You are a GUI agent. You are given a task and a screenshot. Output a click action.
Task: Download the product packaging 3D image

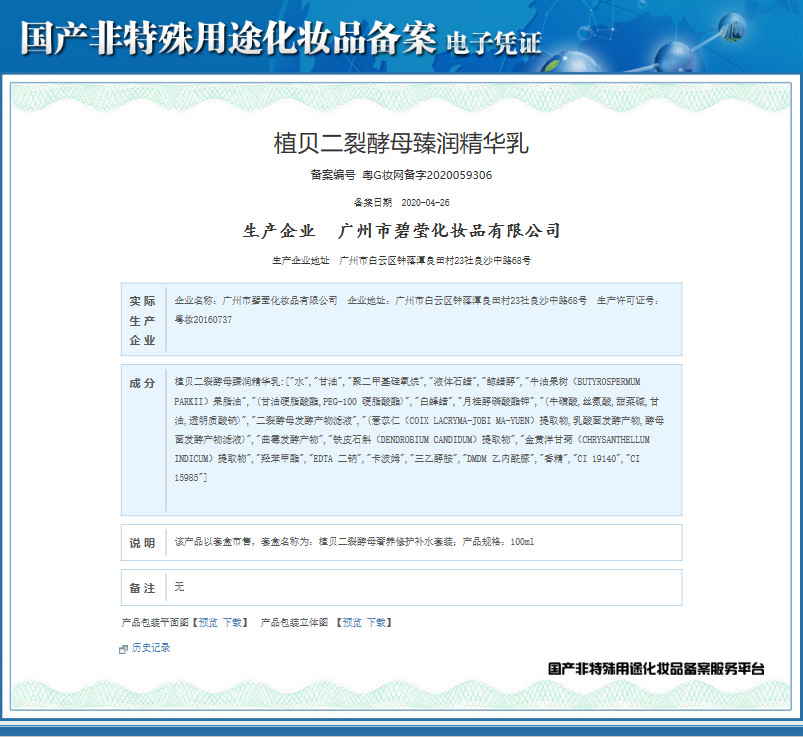tap(376, 622)
